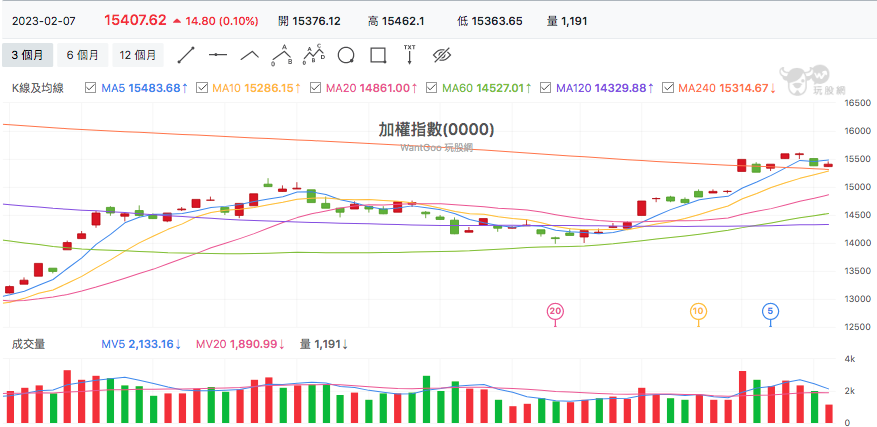Click the opening price 開 15376.12
This screenshot has width=877, height=427.
[309, 21]
